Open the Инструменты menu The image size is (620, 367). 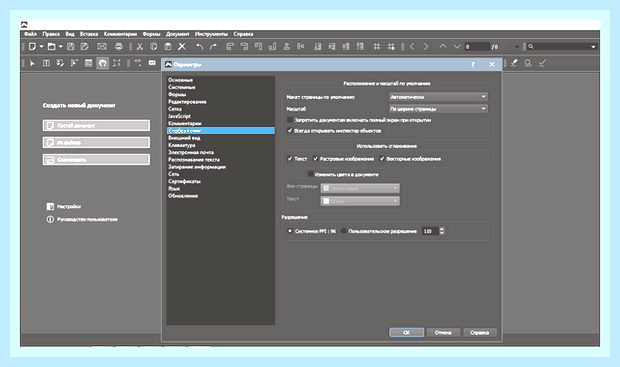pyautogui.click(x=211, y=34)
